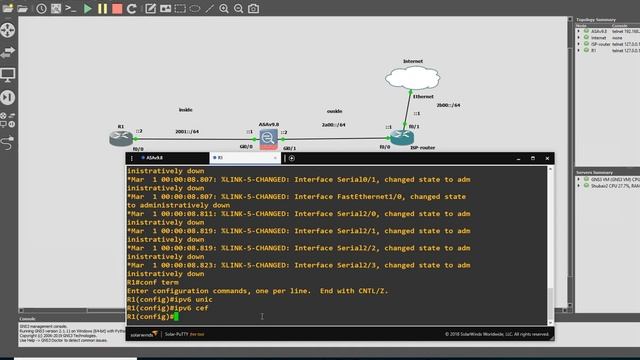Expand Internet row in Topology Summary
The height and width of the screenshot is (360, 640).
tap(579, 38)
